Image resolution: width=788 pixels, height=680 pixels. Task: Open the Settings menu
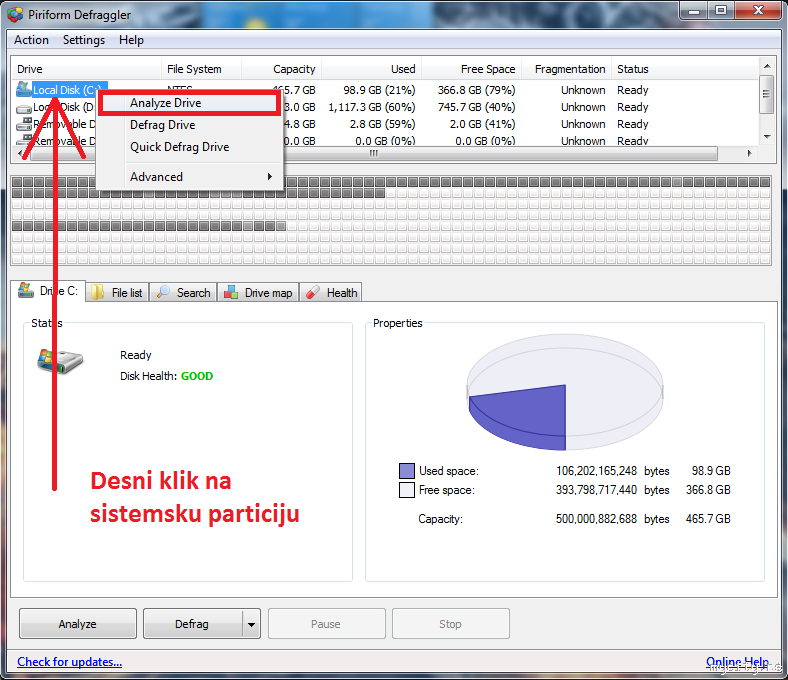(x=84, y=40)
